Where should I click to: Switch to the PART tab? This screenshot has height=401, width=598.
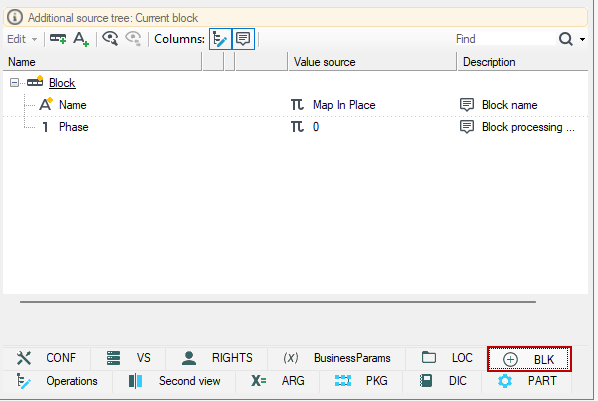pos(527,381)
